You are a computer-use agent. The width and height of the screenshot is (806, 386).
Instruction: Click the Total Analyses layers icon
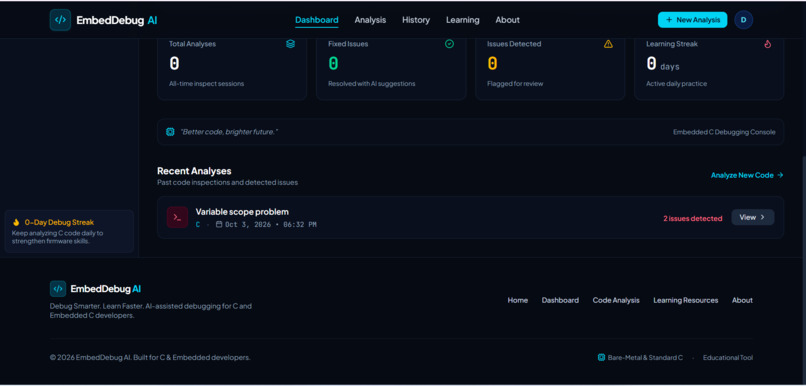pos(290,44)
